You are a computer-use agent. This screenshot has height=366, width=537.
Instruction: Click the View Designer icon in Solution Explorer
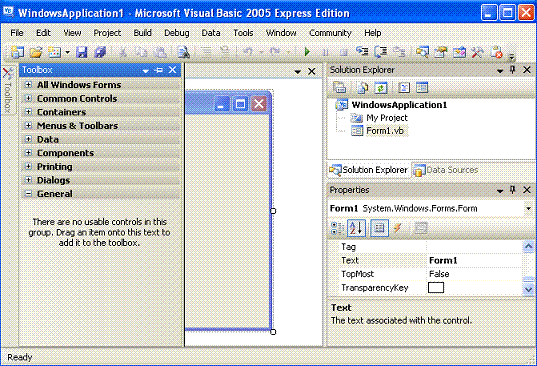coord(422,88)
